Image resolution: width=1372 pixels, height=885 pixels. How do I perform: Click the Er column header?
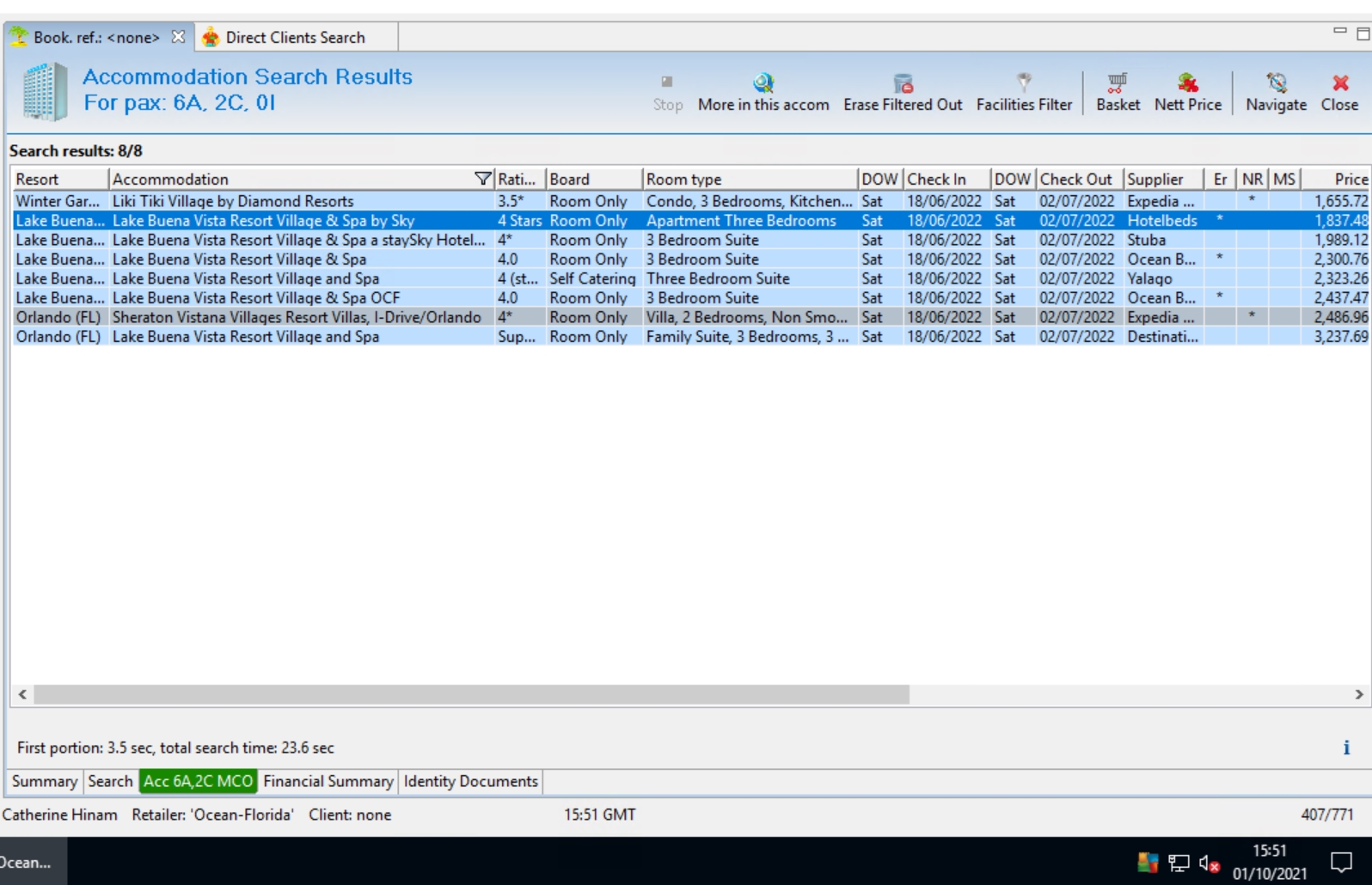click(x=1220, y=179)
